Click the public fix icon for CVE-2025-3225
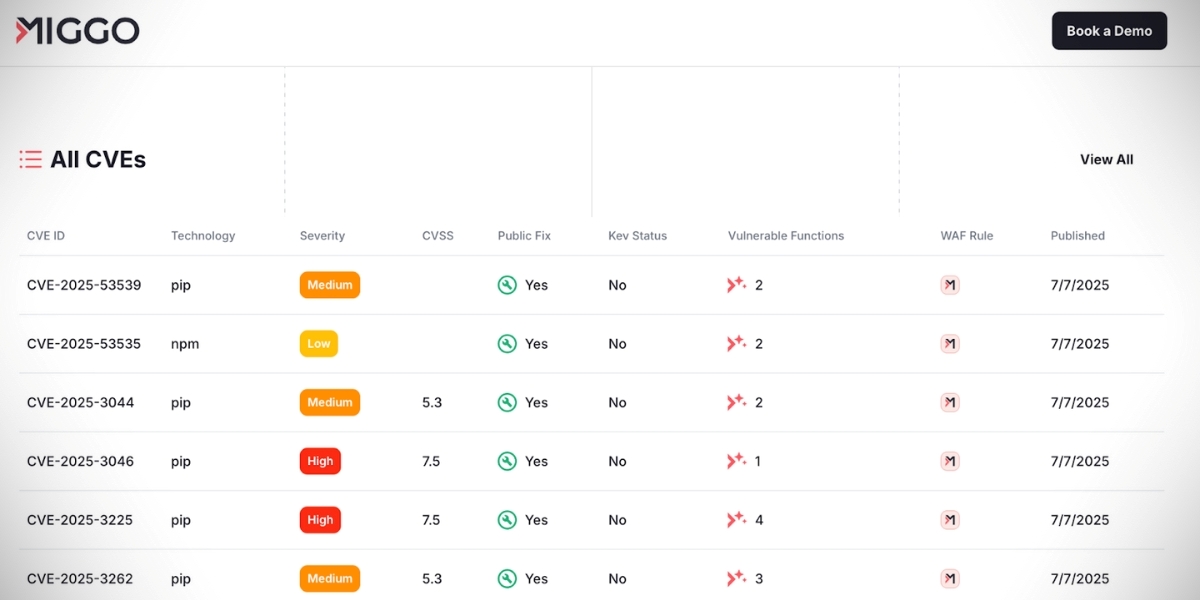This screenshot has height=600, width=1200. pos(506,520)
